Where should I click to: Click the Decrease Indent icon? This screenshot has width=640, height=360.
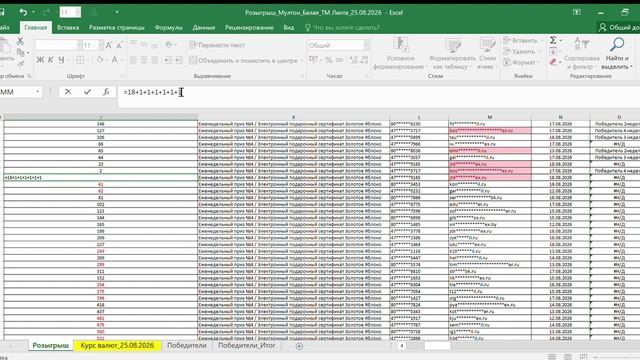pos(167,60)
